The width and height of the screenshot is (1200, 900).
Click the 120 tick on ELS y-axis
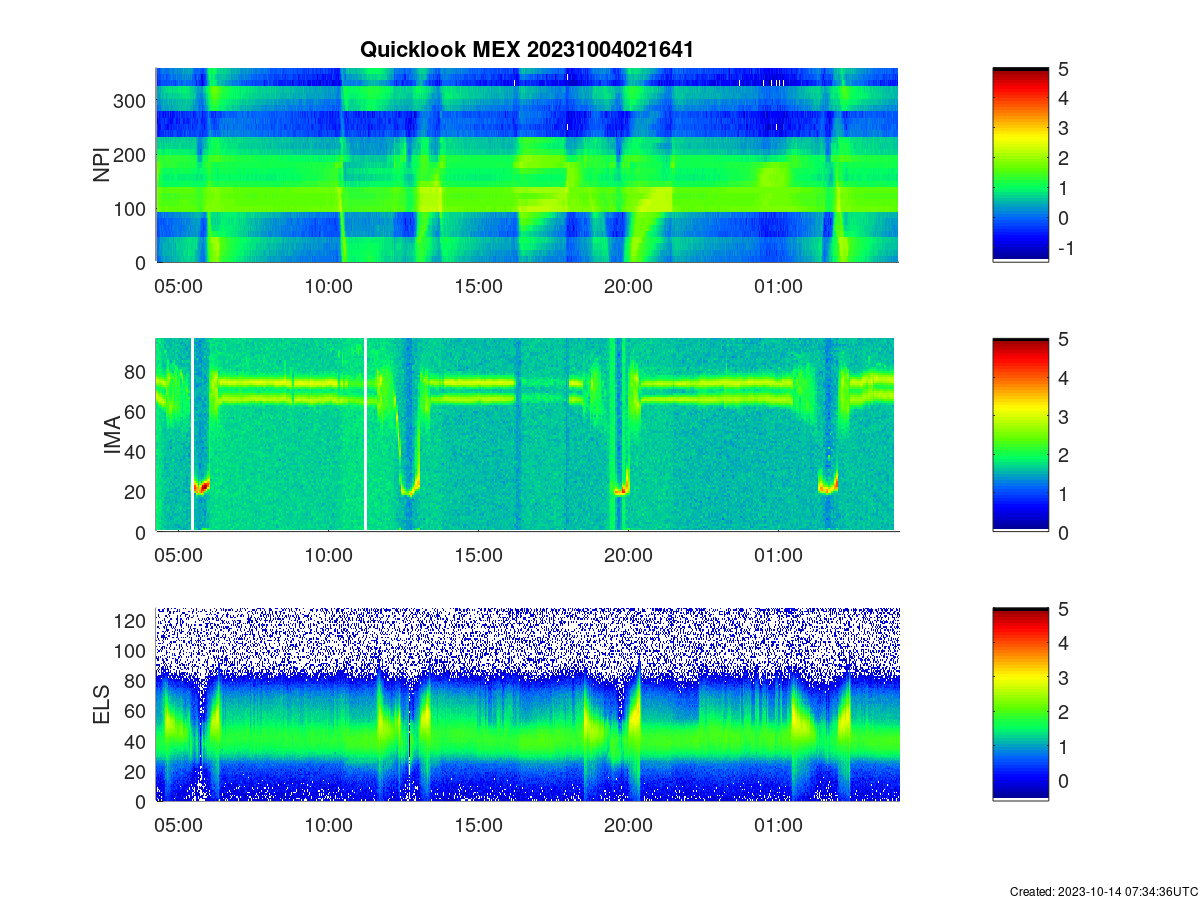[x=132, y=621]
